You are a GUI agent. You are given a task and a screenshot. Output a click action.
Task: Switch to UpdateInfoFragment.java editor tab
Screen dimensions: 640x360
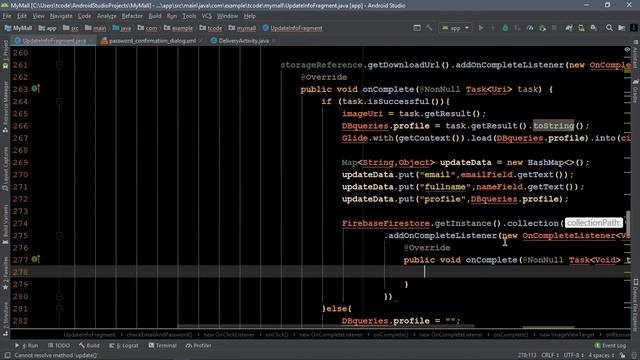click(x=54, y=41)
